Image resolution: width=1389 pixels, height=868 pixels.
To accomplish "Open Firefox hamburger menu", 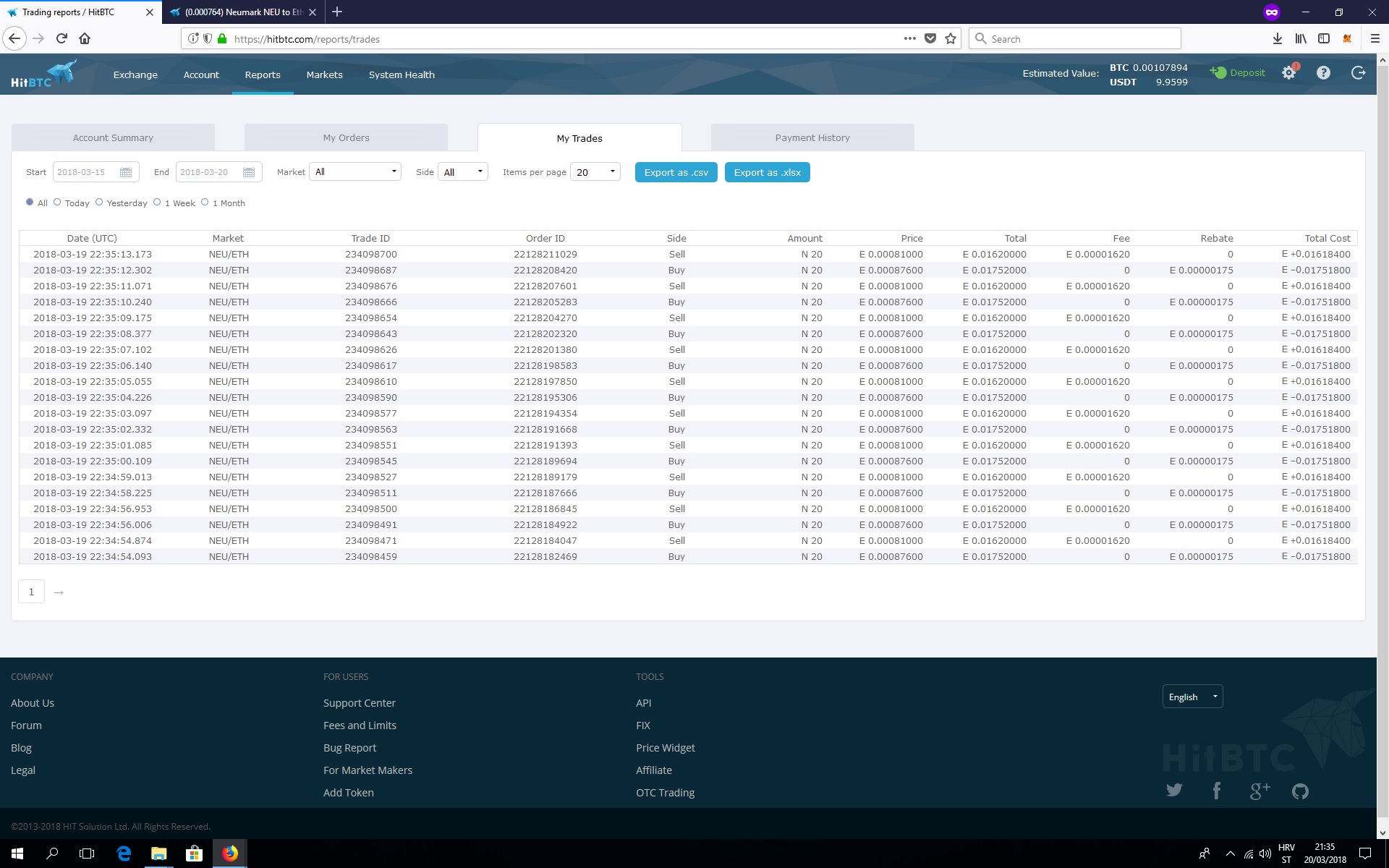I will pos(1375,38).
